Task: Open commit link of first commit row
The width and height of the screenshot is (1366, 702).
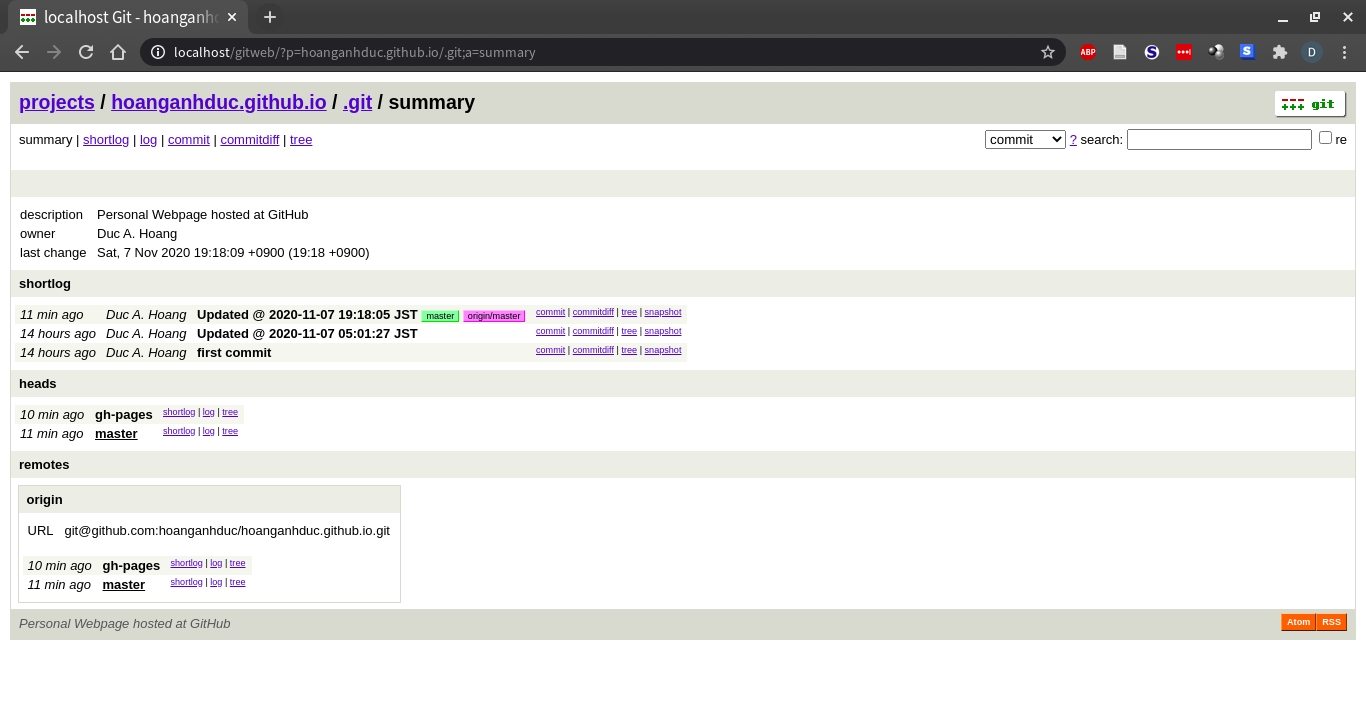Action: pos(550,350)
